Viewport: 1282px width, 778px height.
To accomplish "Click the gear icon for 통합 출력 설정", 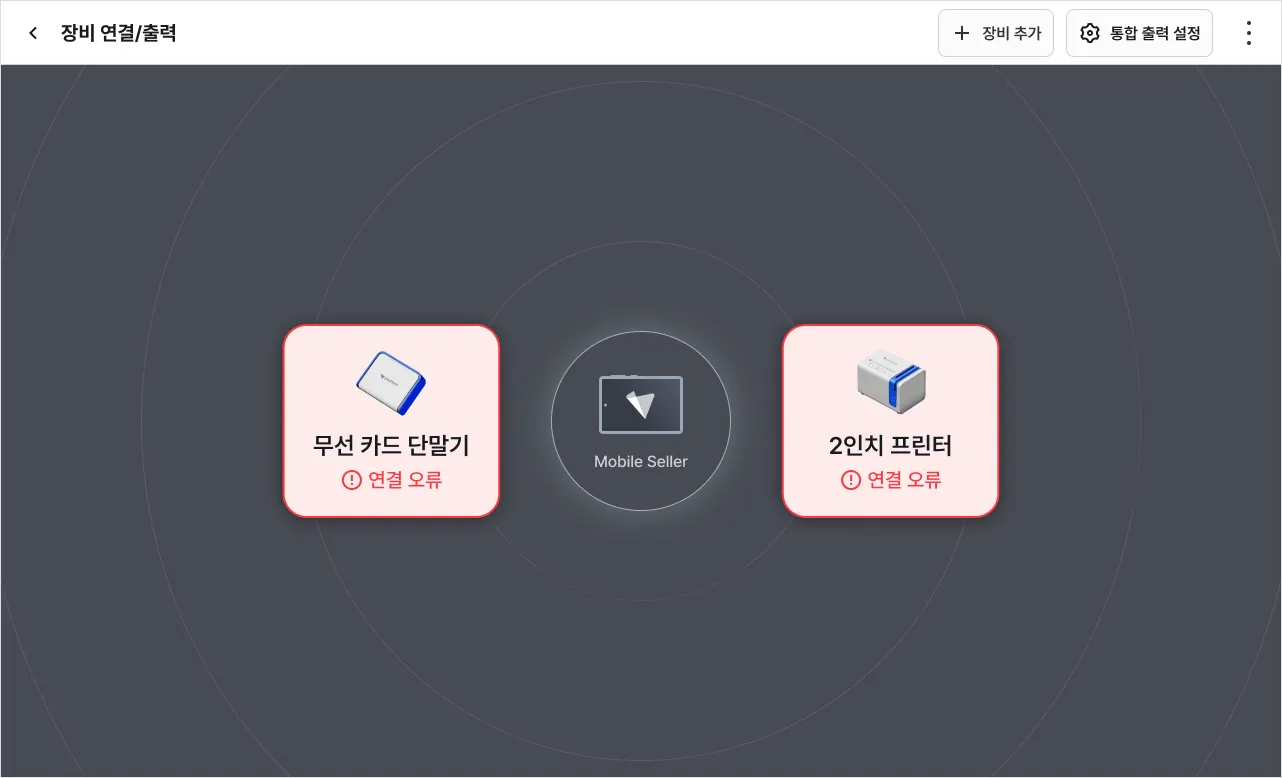I will [x=1090, y=33].
